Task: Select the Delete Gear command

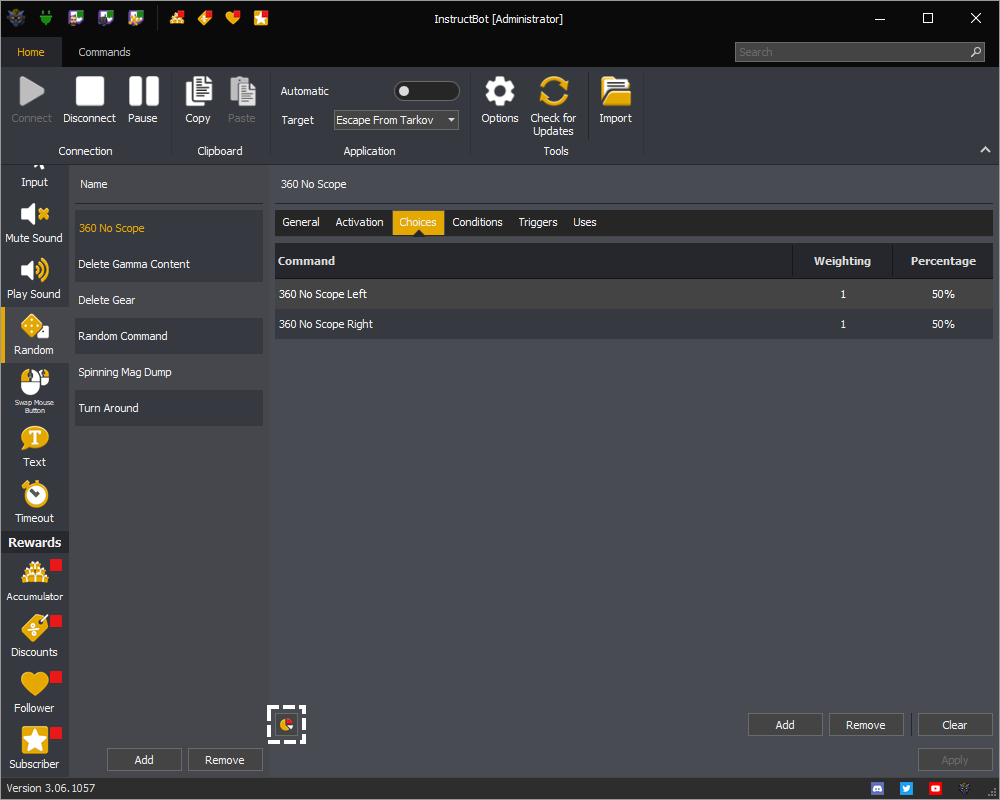Action: [x=168, y=300]
